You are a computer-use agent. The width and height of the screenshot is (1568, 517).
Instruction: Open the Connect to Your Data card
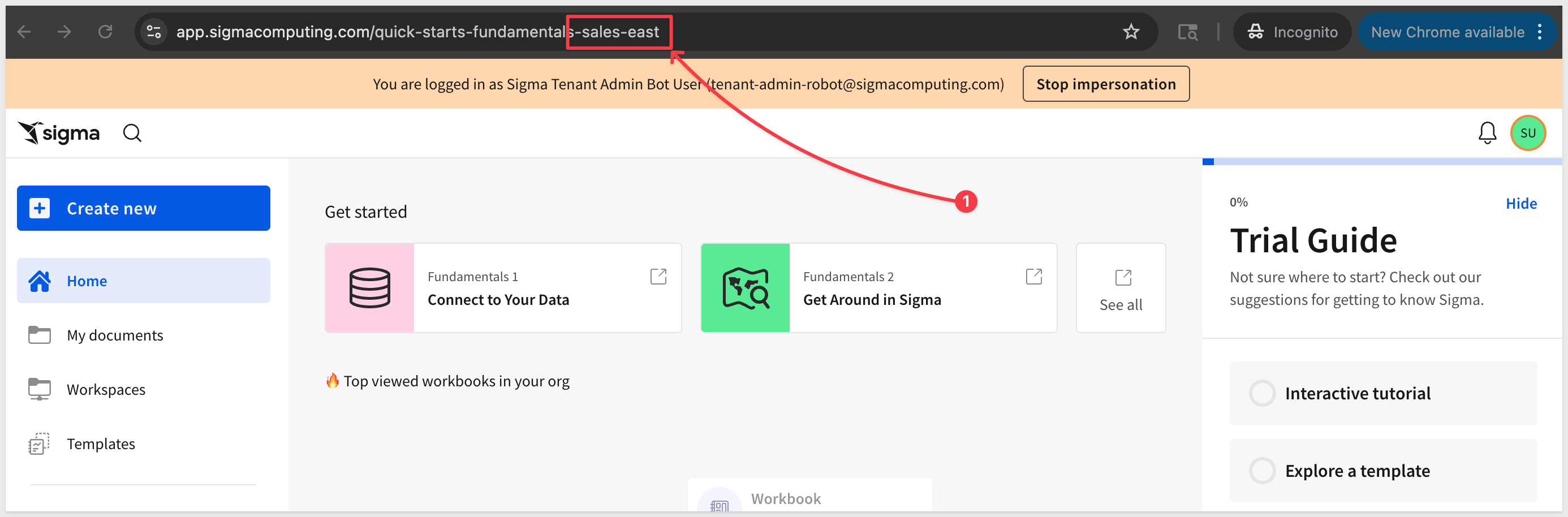(x=503, y=288)
